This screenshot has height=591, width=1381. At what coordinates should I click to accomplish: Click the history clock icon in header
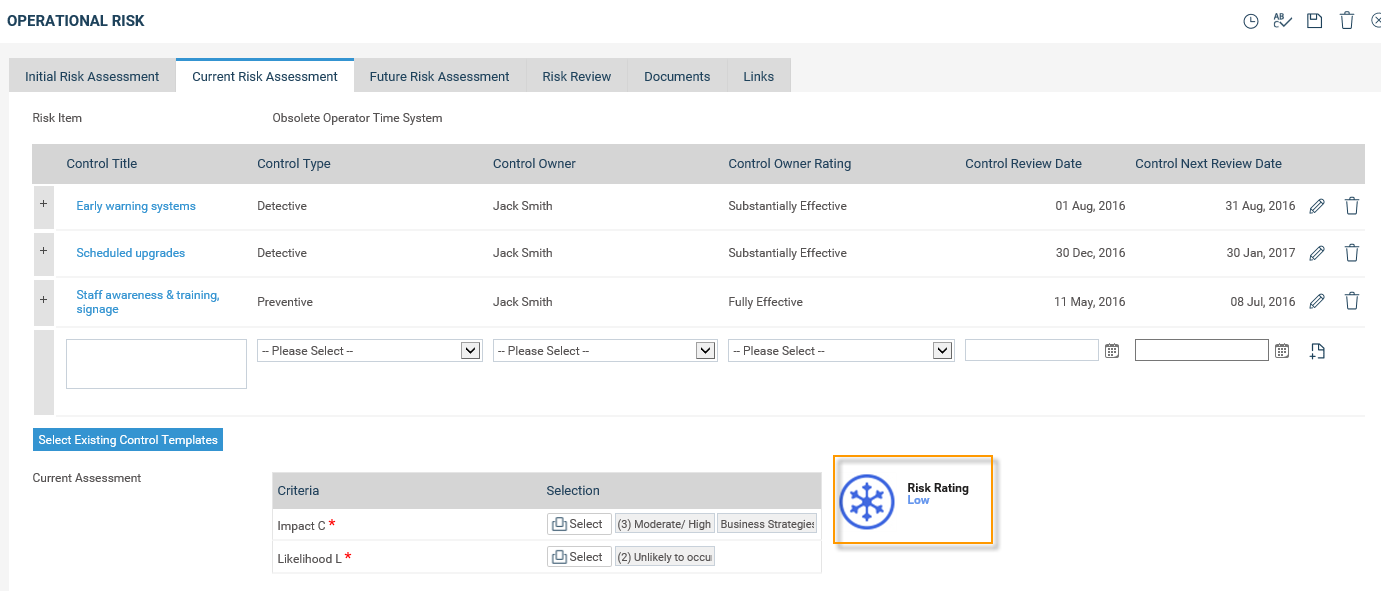tap(1250, 21)
